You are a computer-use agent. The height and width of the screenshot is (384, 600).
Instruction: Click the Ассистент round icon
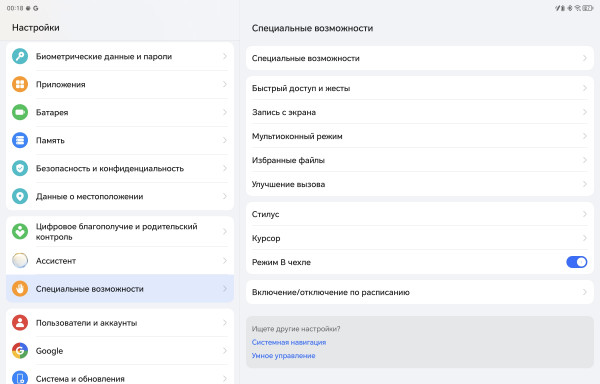[x=20, y=260]
